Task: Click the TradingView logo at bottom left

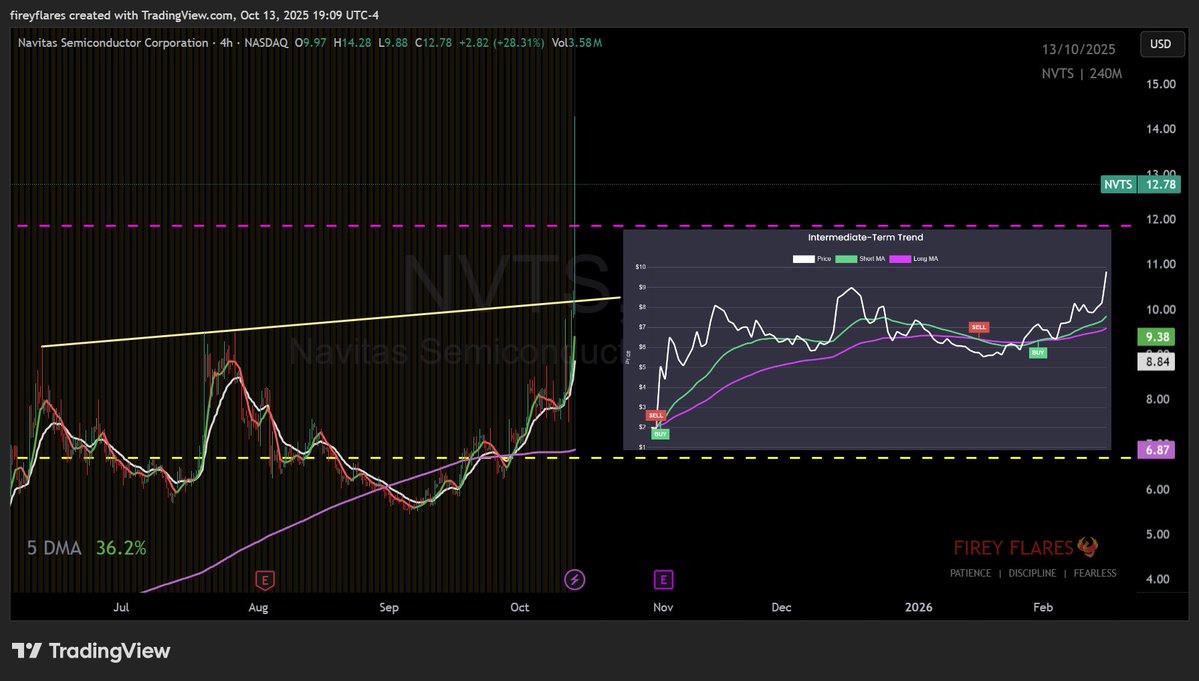Action: [x=91, y=651]
